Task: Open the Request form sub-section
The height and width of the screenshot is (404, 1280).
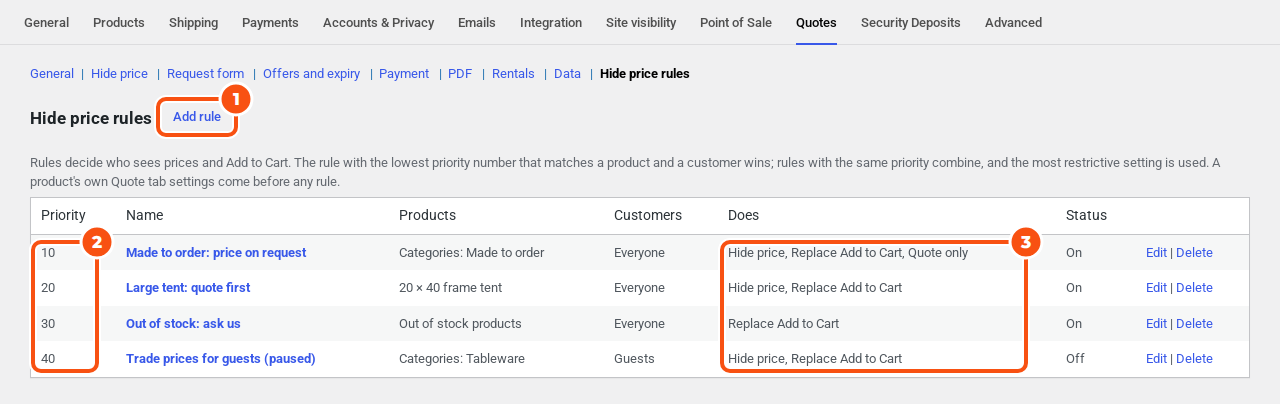Action: [205, 74]
